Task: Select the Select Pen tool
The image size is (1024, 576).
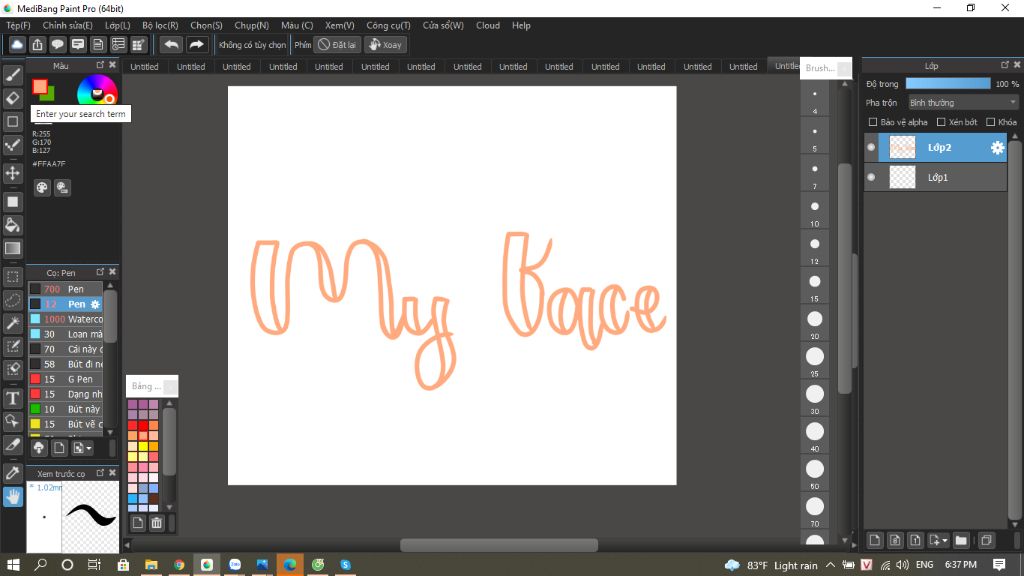Action: point(12,346)
